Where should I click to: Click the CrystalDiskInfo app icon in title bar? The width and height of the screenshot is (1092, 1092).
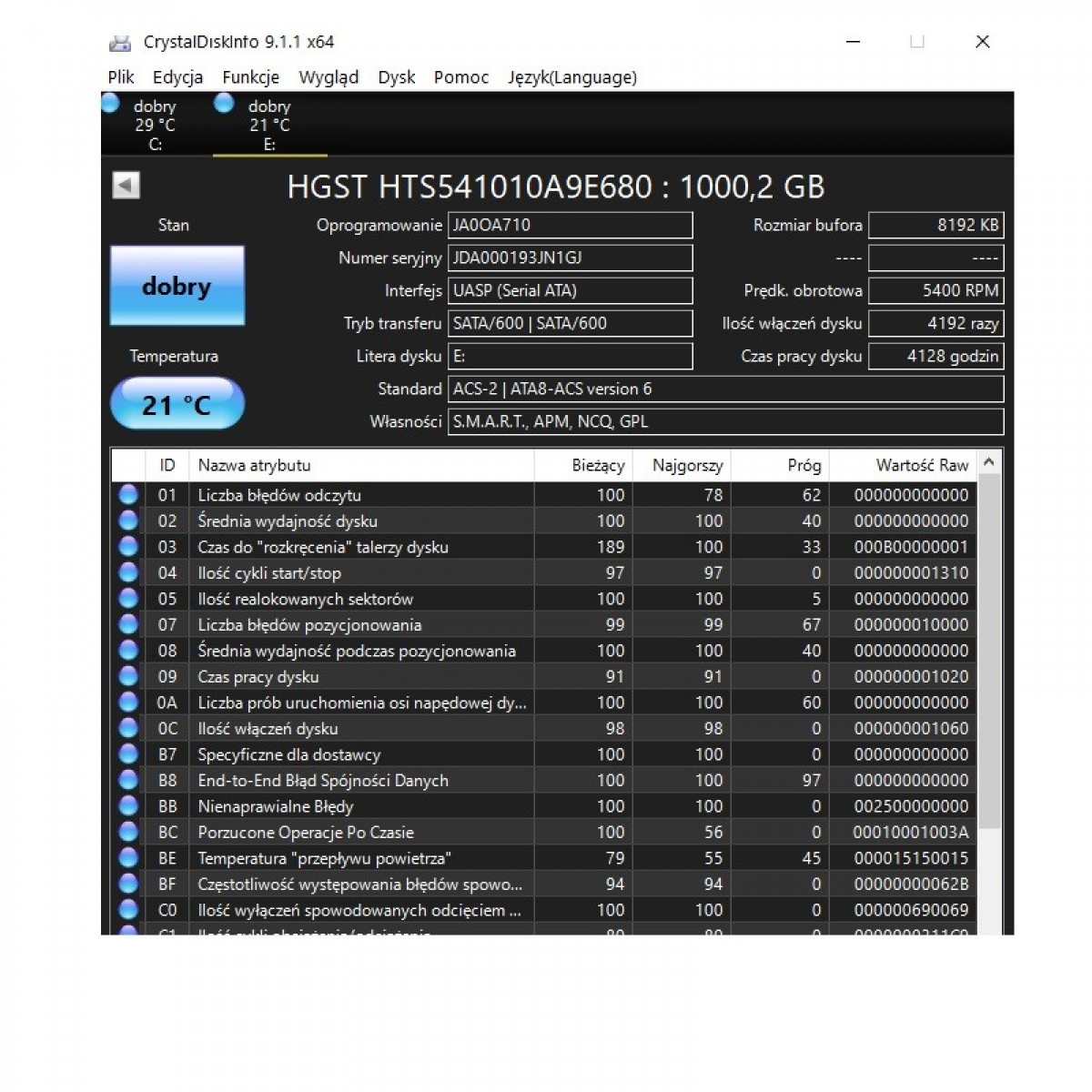click(x=120, y=43)
